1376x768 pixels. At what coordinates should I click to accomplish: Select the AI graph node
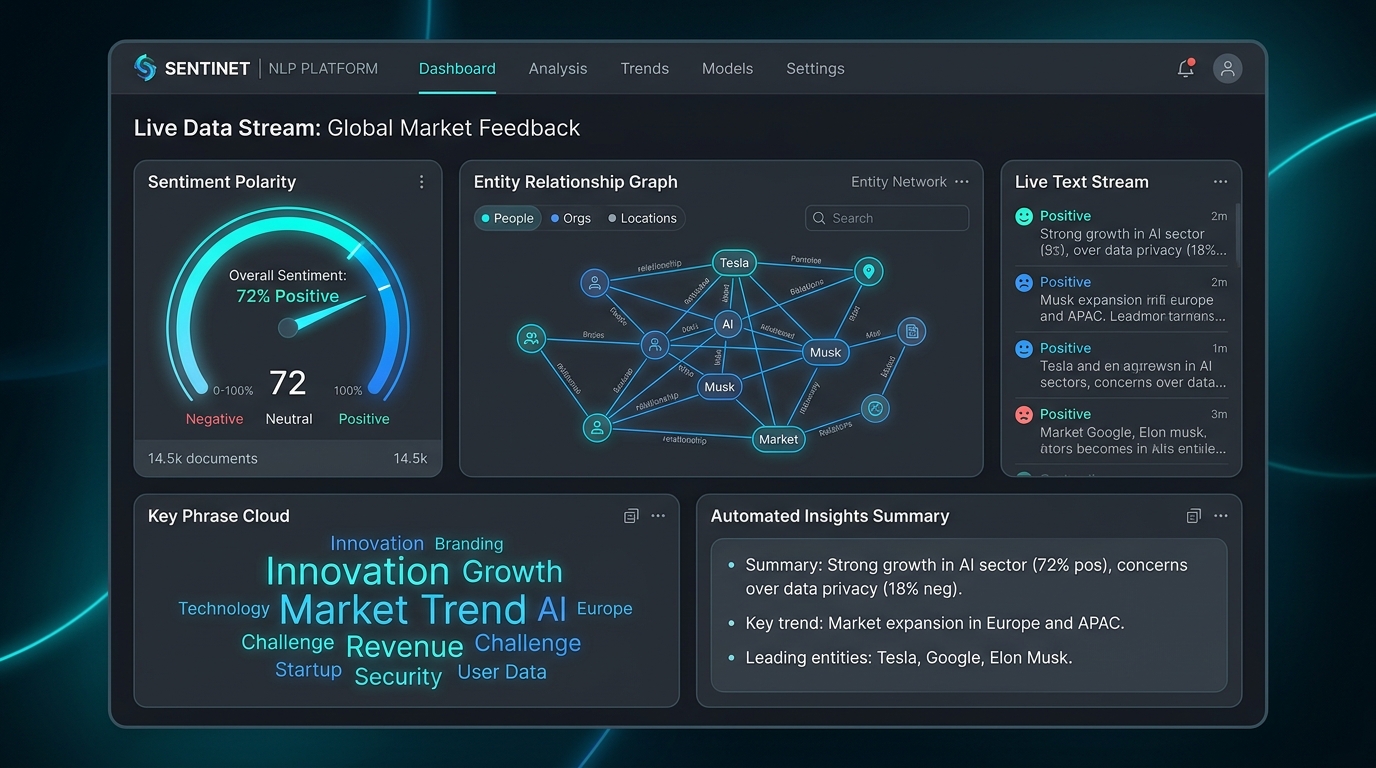[728, 324]
